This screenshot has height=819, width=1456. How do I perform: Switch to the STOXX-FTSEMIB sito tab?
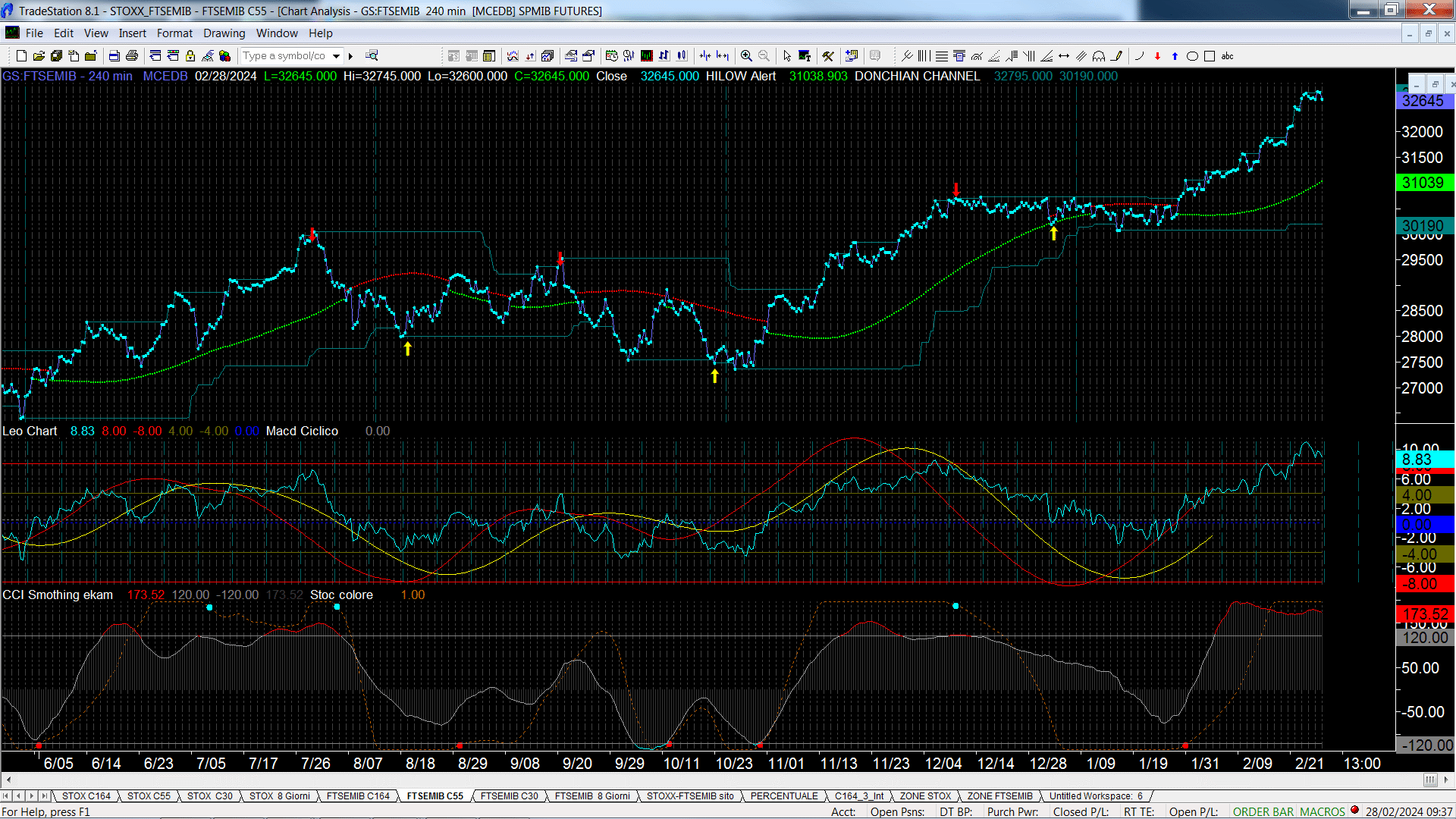coord(690,796)
